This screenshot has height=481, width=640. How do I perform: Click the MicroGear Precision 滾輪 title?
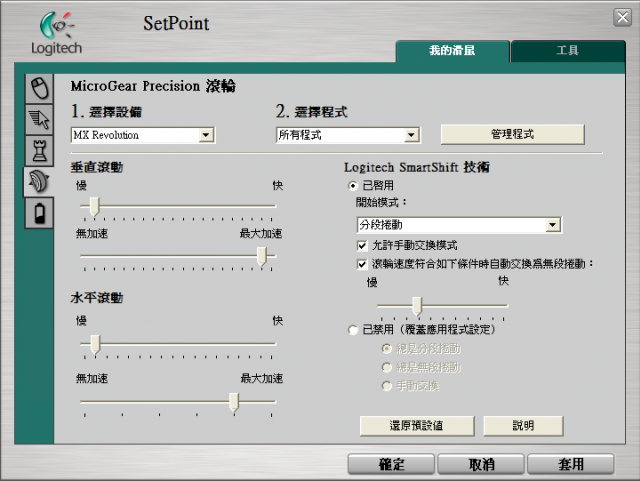coord(153,86)
